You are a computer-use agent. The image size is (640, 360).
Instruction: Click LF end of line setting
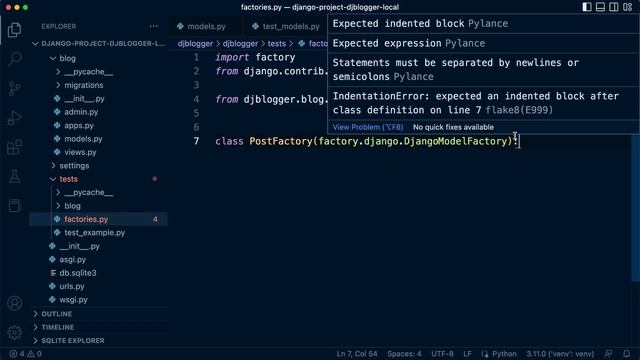(x=467, y=354)
